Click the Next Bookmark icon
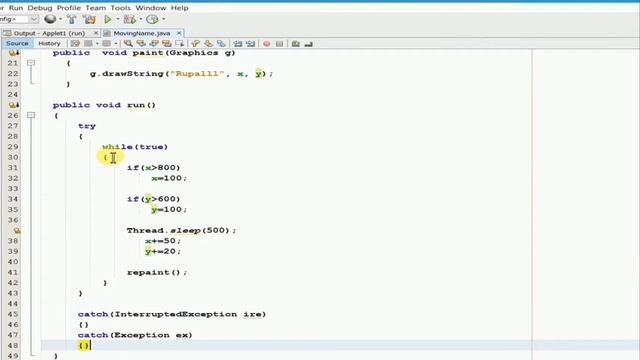Screen dimensions: 640x360 pos(209,43)
